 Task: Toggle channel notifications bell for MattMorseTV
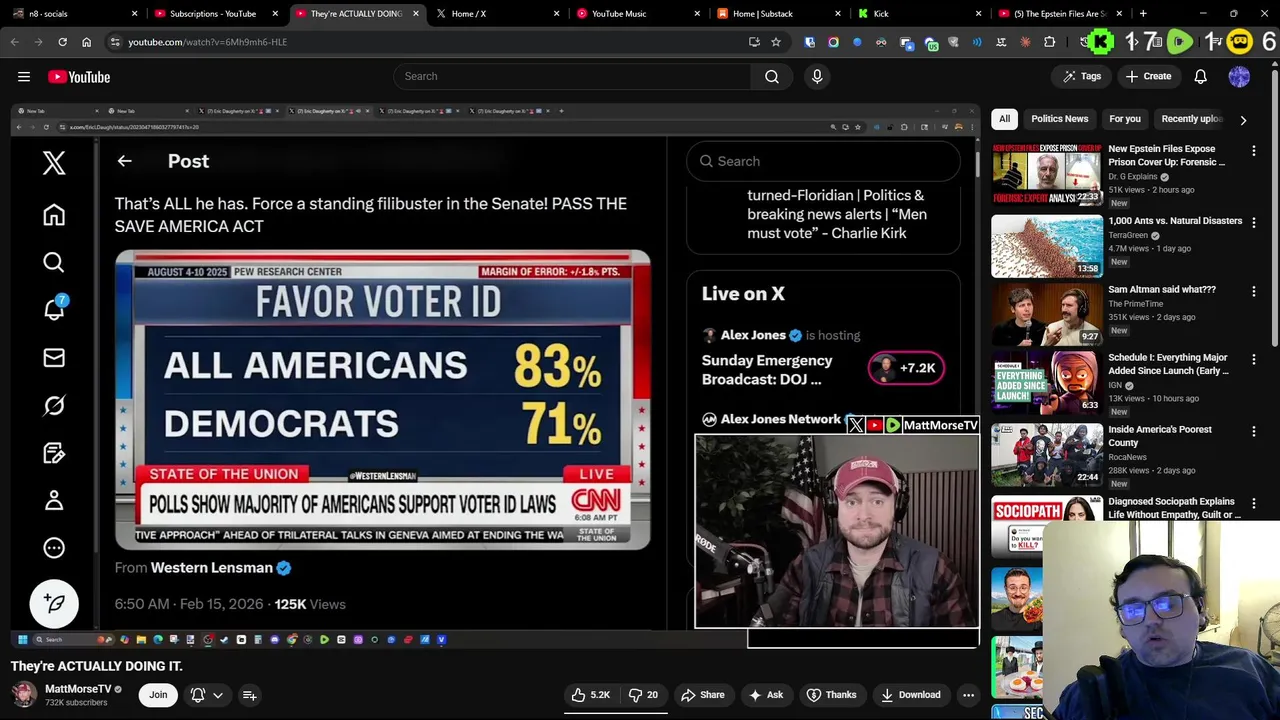pyautogui.click(x=198, y=695)
